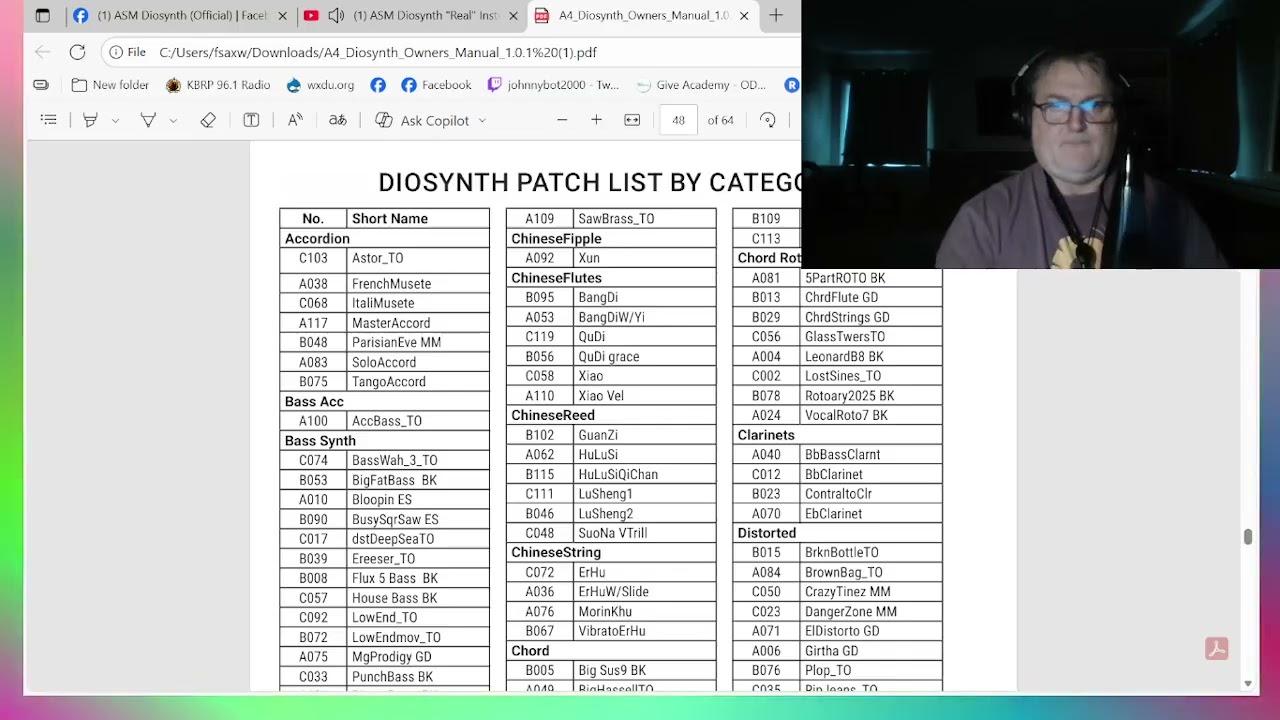Click the 'Bass Synth' category heading
The image size is (1280, 720).
point(320,441)
